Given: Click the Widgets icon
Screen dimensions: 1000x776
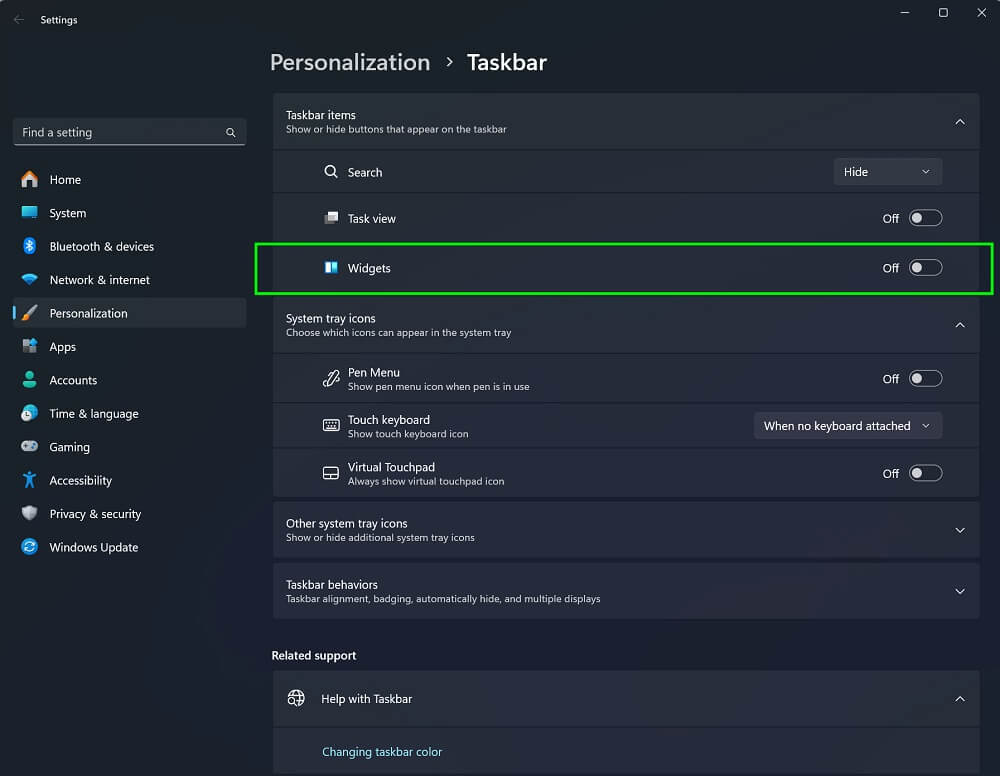Looking at the screenshot, I should (331, 268).
